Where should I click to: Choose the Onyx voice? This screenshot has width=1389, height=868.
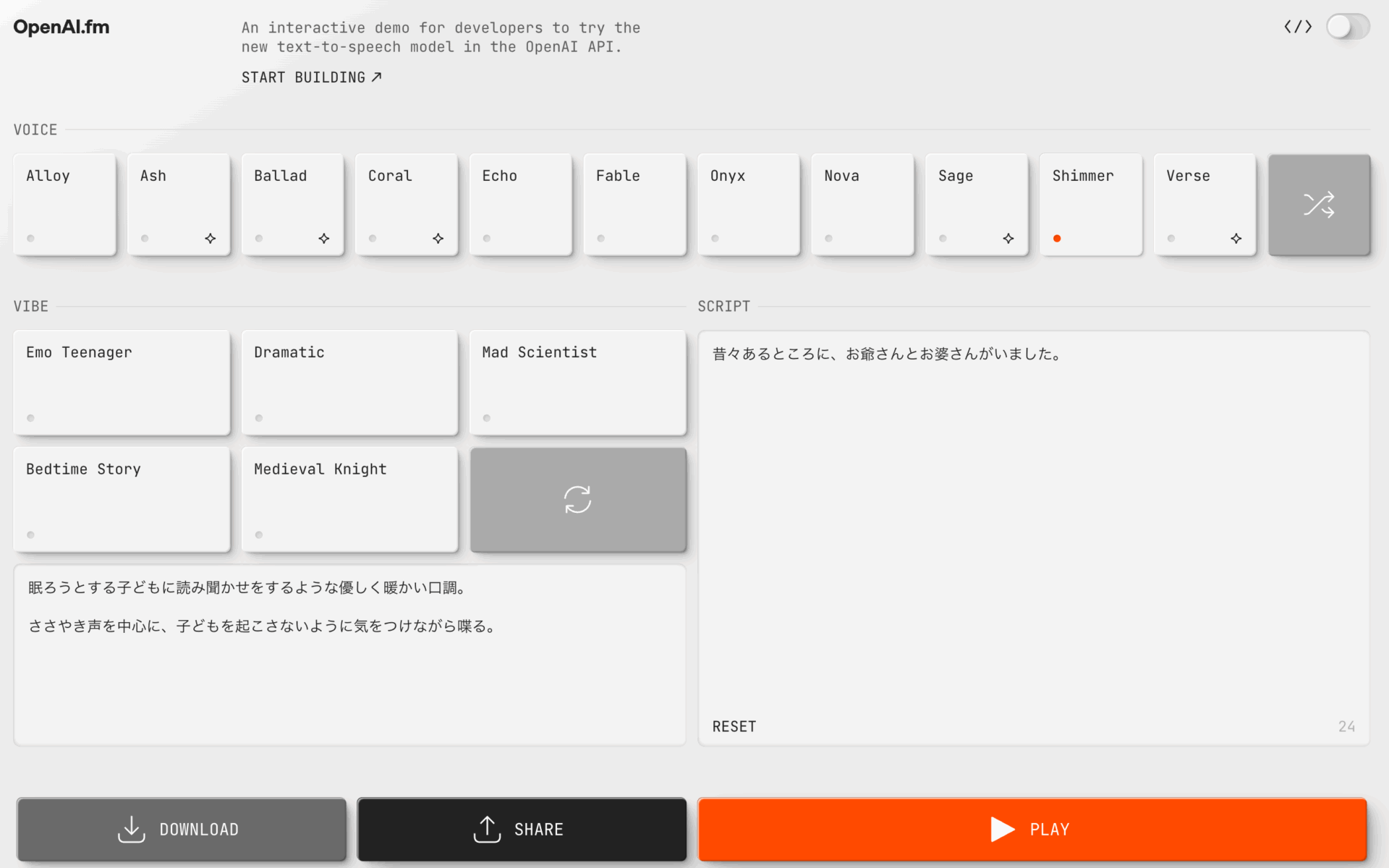click(748, 204)
